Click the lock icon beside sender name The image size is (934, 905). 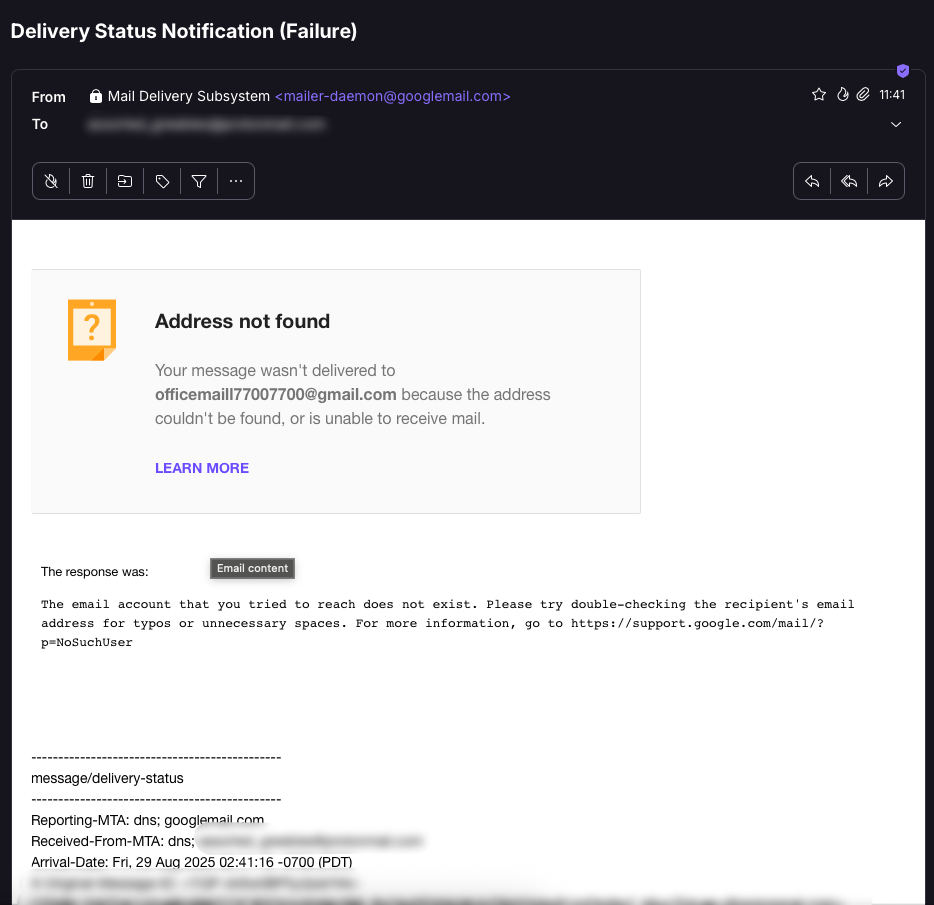[96, 97]
